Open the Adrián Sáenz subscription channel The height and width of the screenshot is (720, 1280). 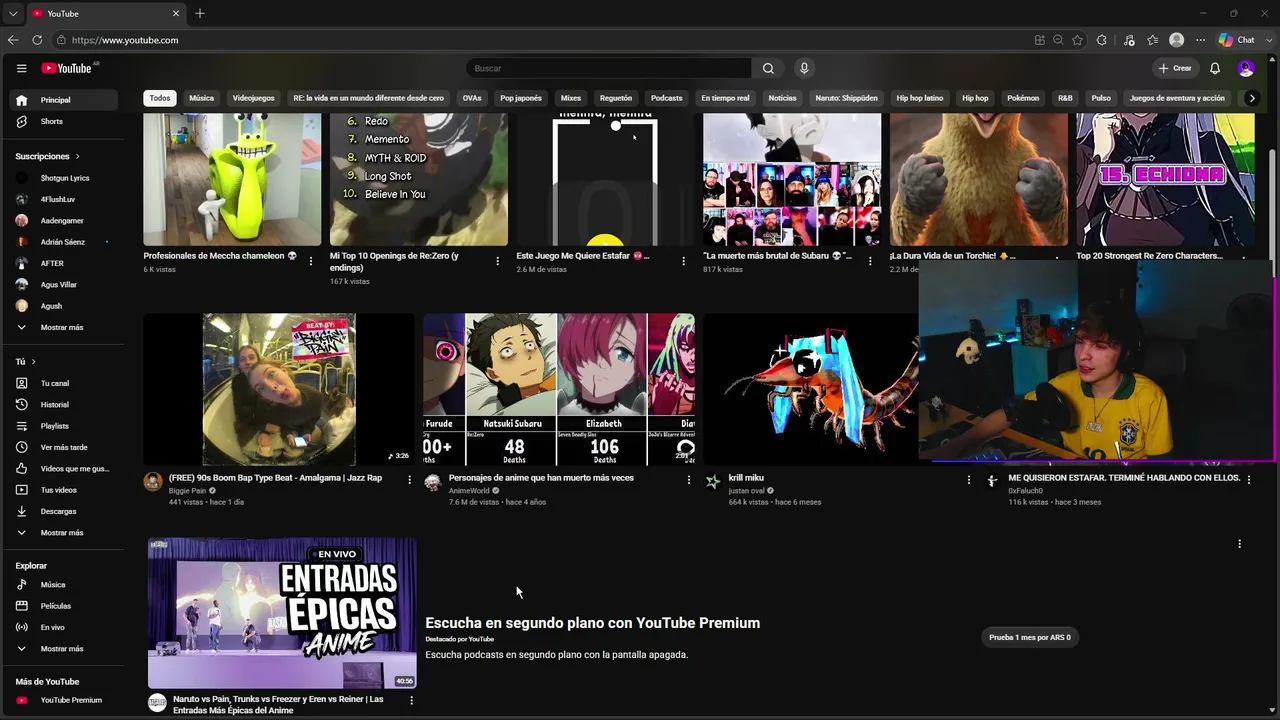[65, 242]
